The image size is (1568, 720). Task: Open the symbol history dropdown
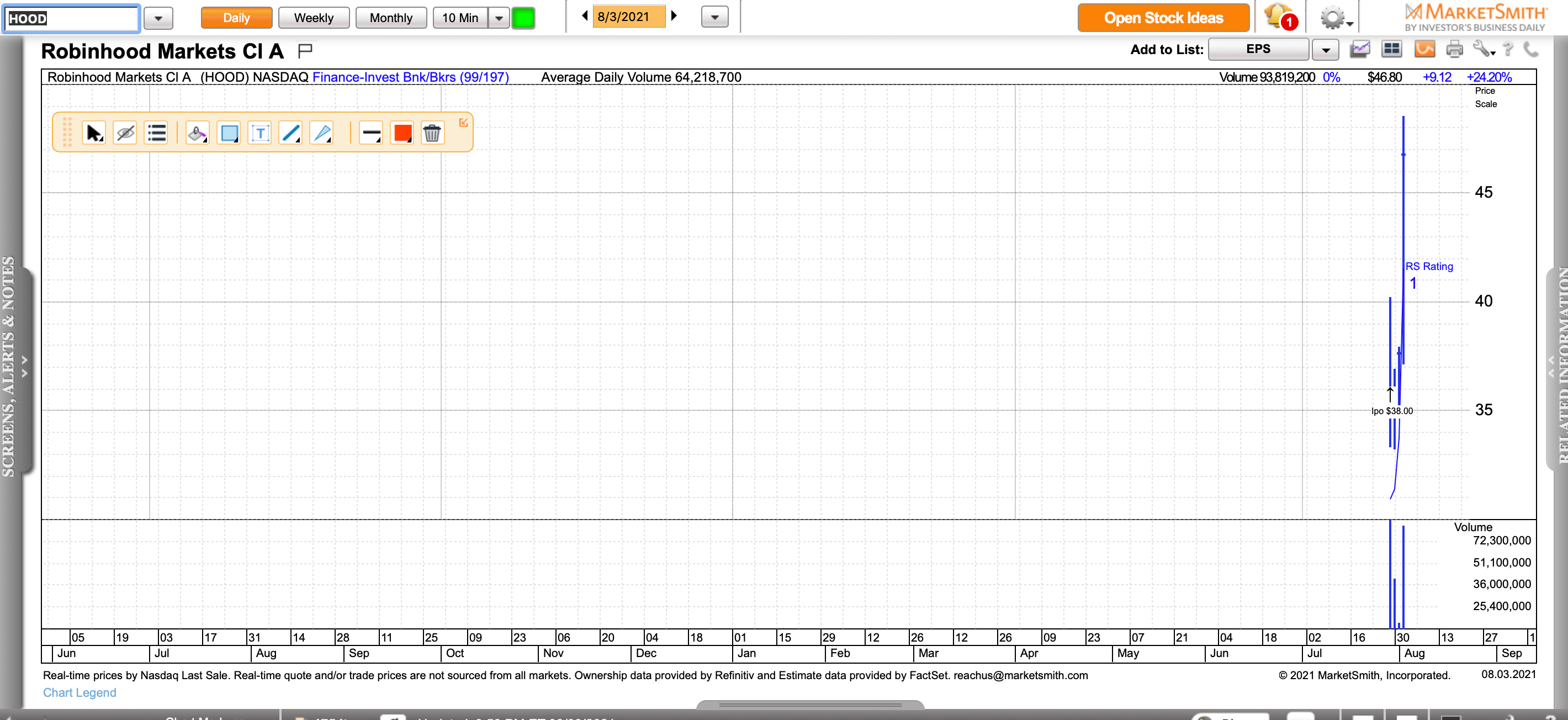[158, 18]
